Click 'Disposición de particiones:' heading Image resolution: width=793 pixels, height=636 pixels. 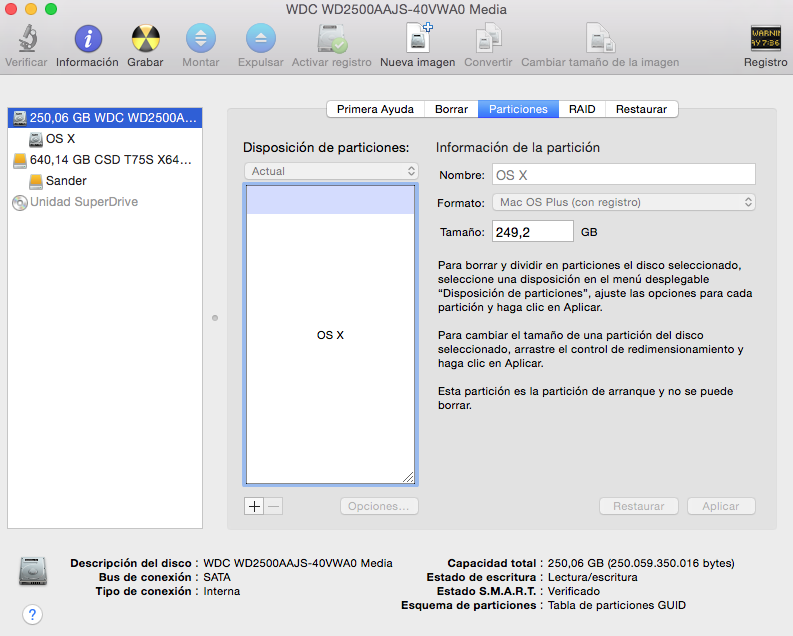[326, 148]
